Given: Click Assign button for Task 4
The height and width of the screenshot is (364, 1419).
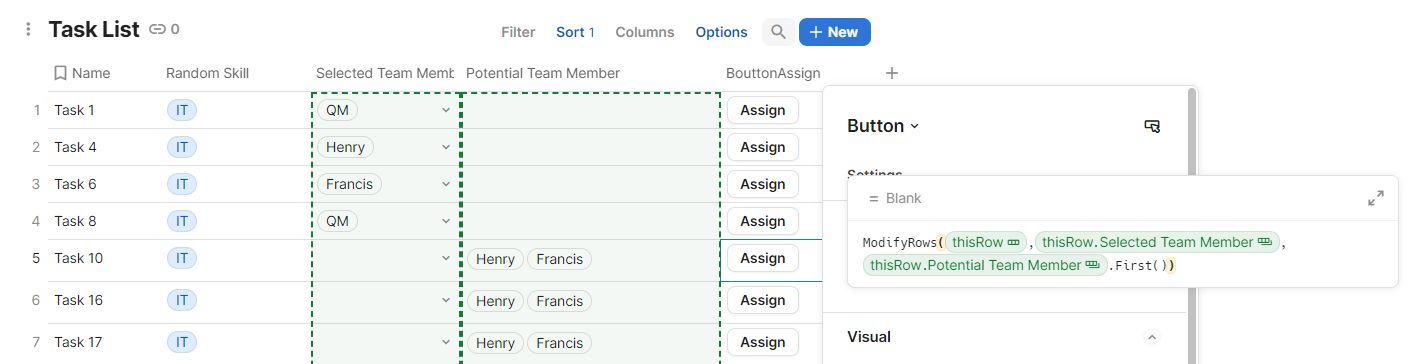Looking at the screenshot, I should (763, 147).
